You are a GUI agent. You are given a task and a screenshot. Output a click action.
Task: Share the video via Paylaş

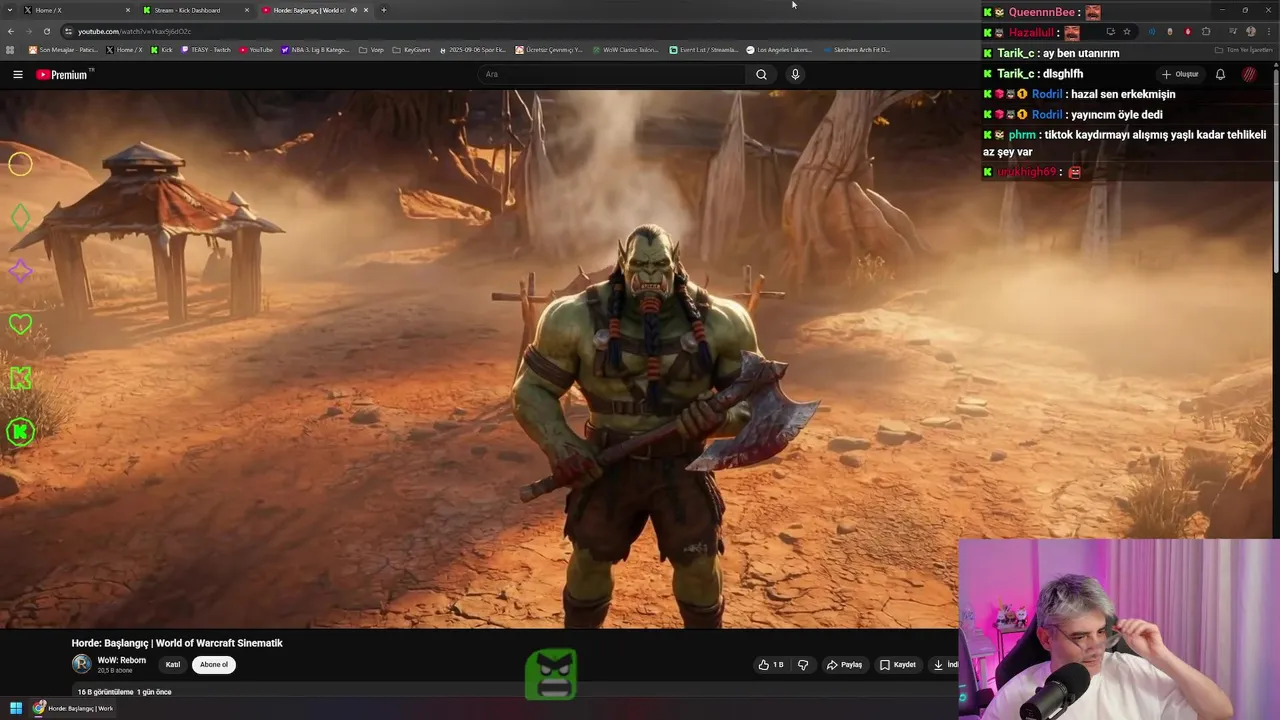[844, 664]
